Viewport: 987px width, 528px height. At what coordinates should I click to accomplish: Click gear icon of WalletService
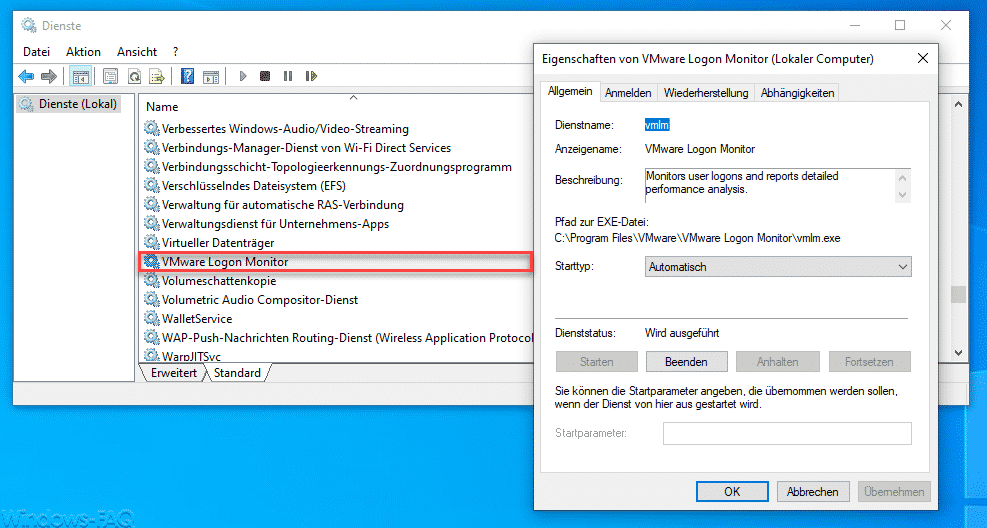point(152,318)
